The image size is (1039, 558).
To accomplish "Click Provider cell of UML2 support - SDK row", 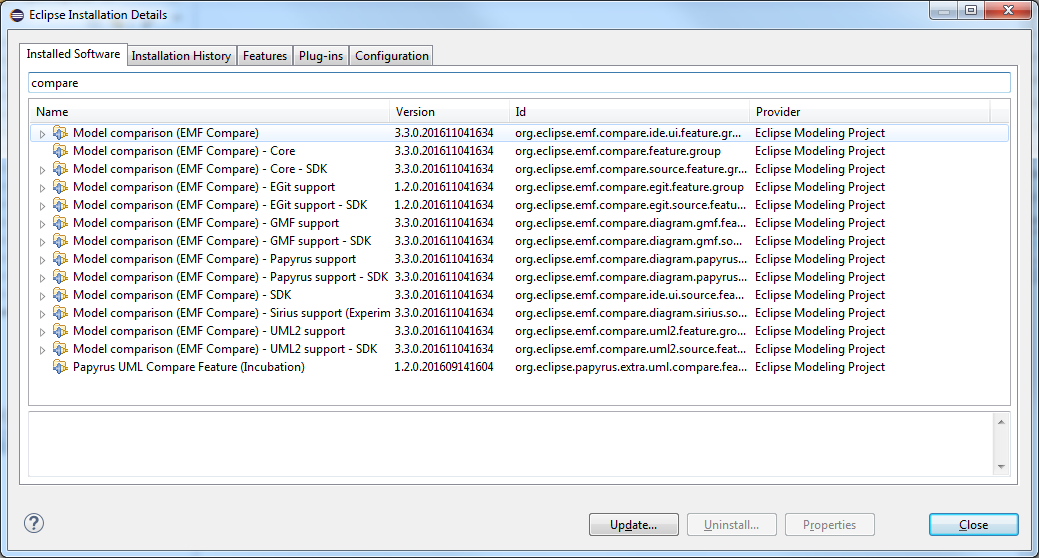I will (820, 349).
